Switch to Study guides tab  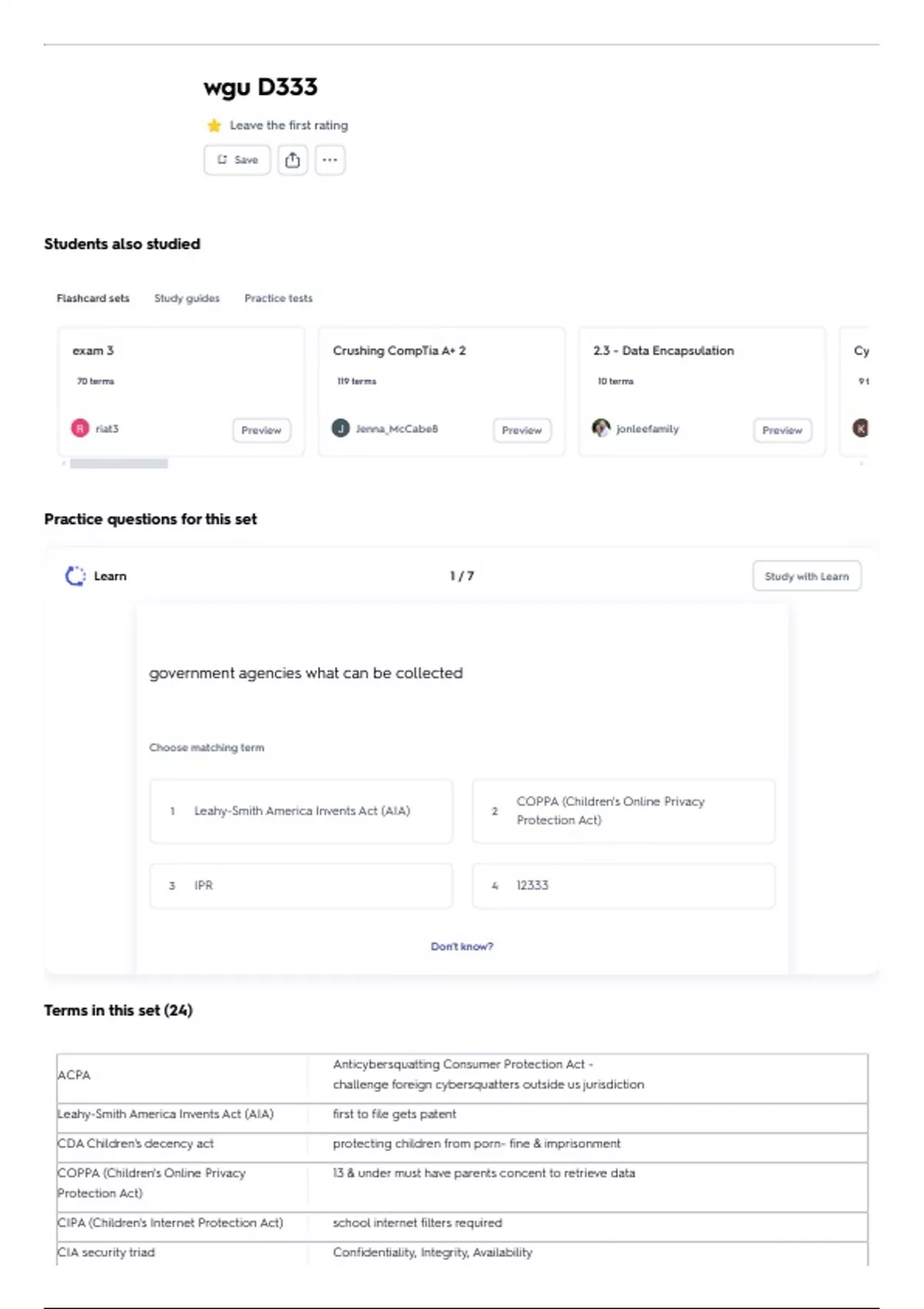pos(186,298)
